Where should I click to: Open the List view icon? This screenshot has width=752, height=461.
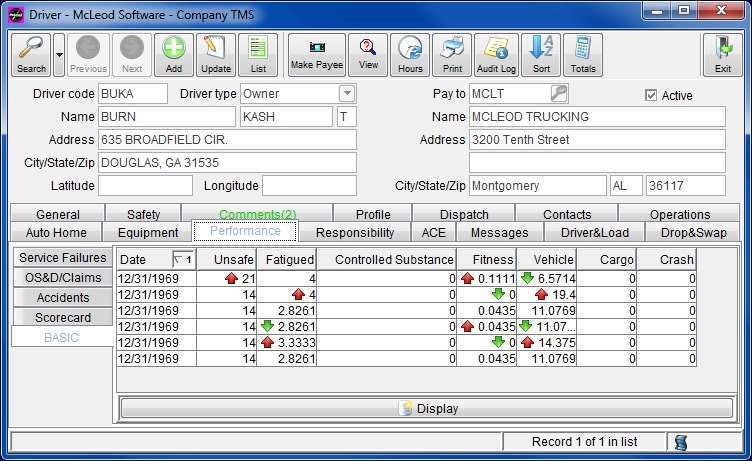pyautogui.click(x=258, y=55)
